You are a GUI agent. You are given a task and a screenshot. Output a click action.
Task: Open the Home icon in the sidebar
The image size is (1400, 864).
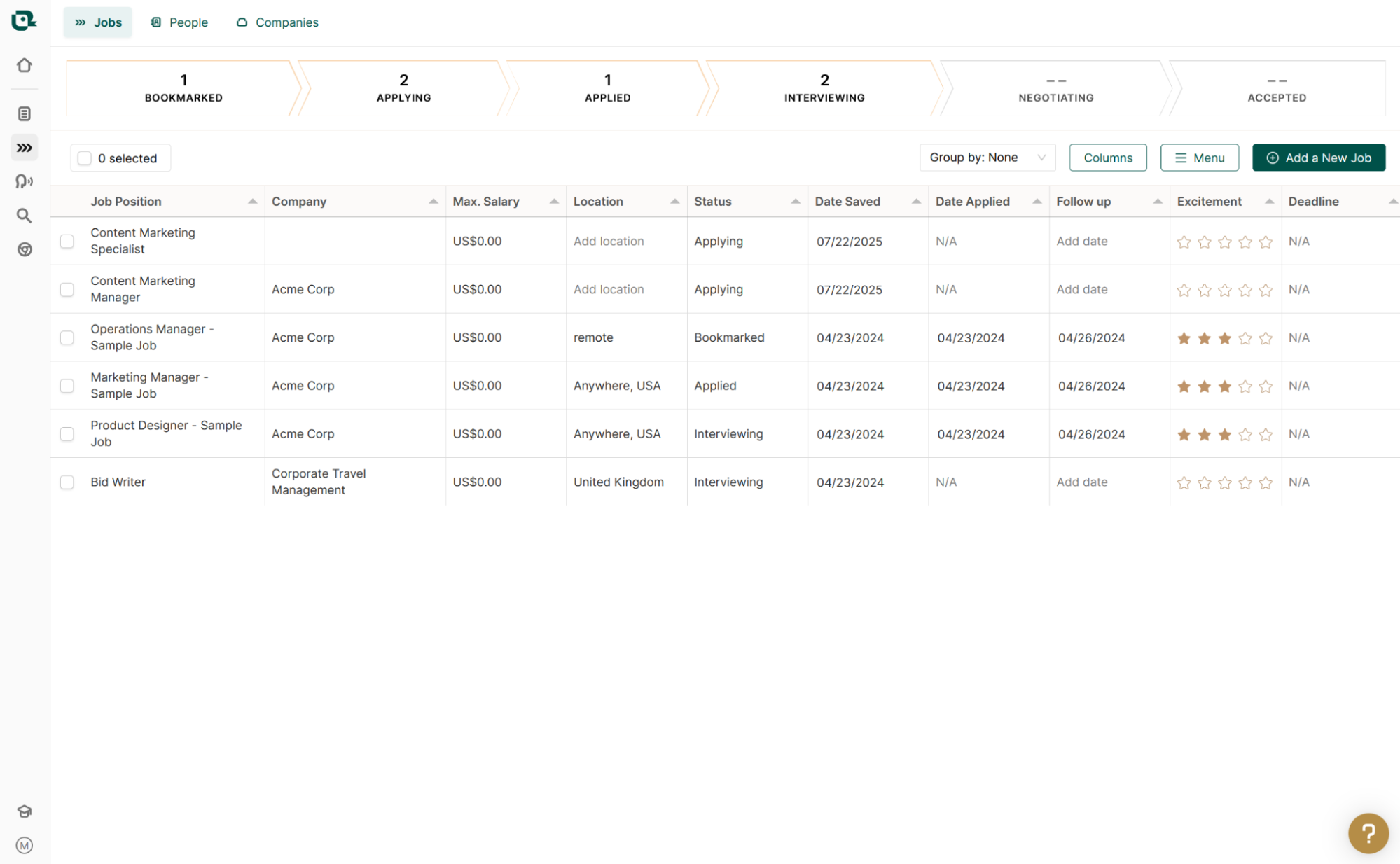click(24, 64)
